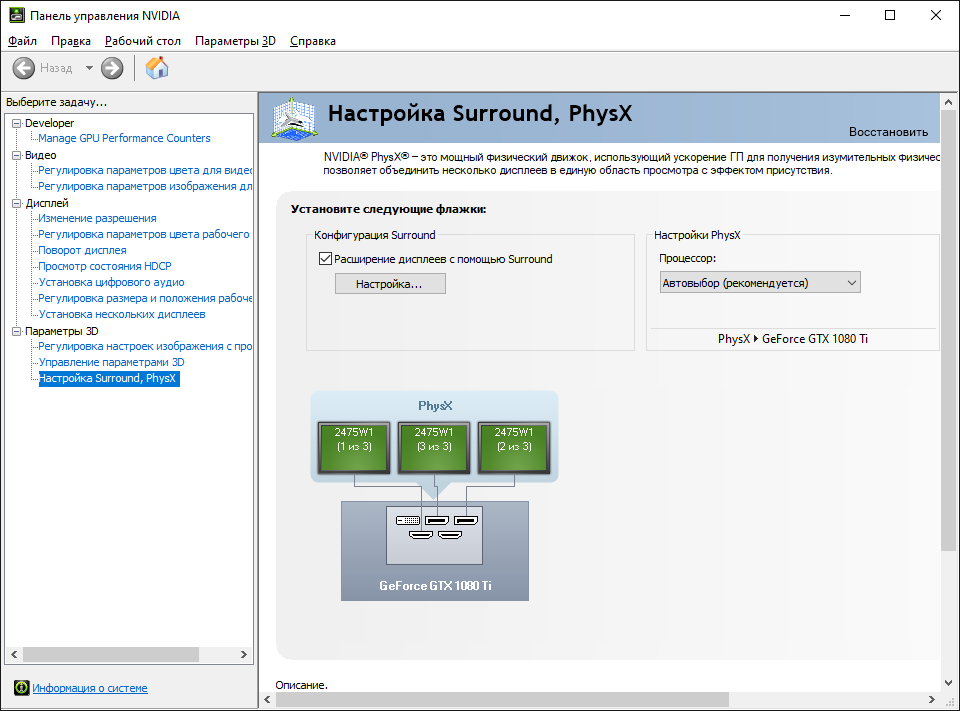960x711 pixels.
Task: Click the main panel scroll right arrow
Action: 932,699
